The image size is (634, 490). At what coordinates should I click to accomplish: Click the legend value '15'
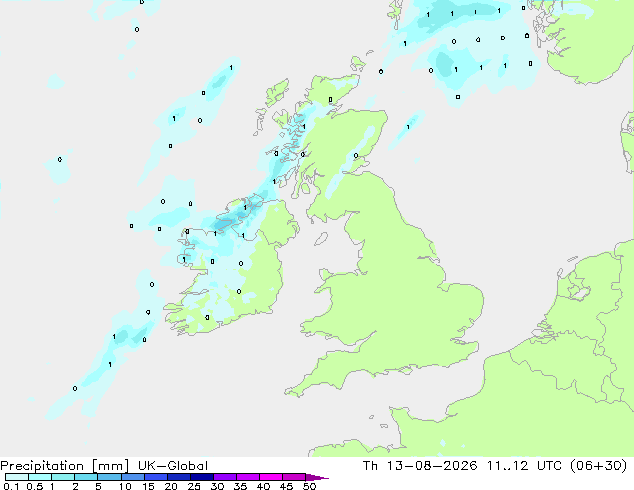[148, 486]
